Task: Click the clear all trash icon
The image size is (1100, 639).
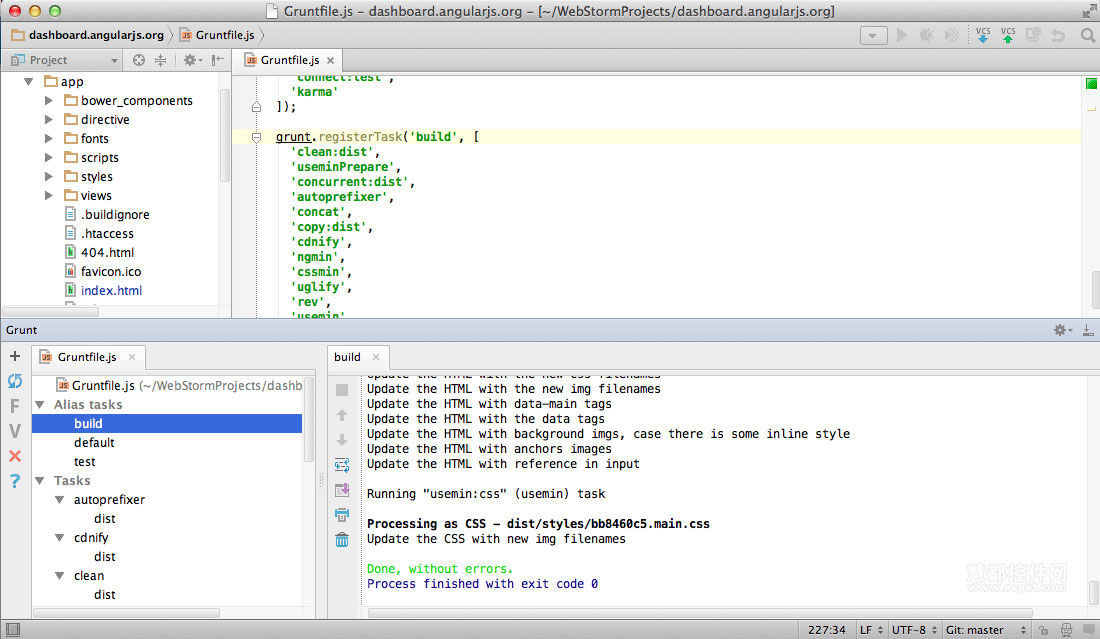Action: tap(342, 540)
